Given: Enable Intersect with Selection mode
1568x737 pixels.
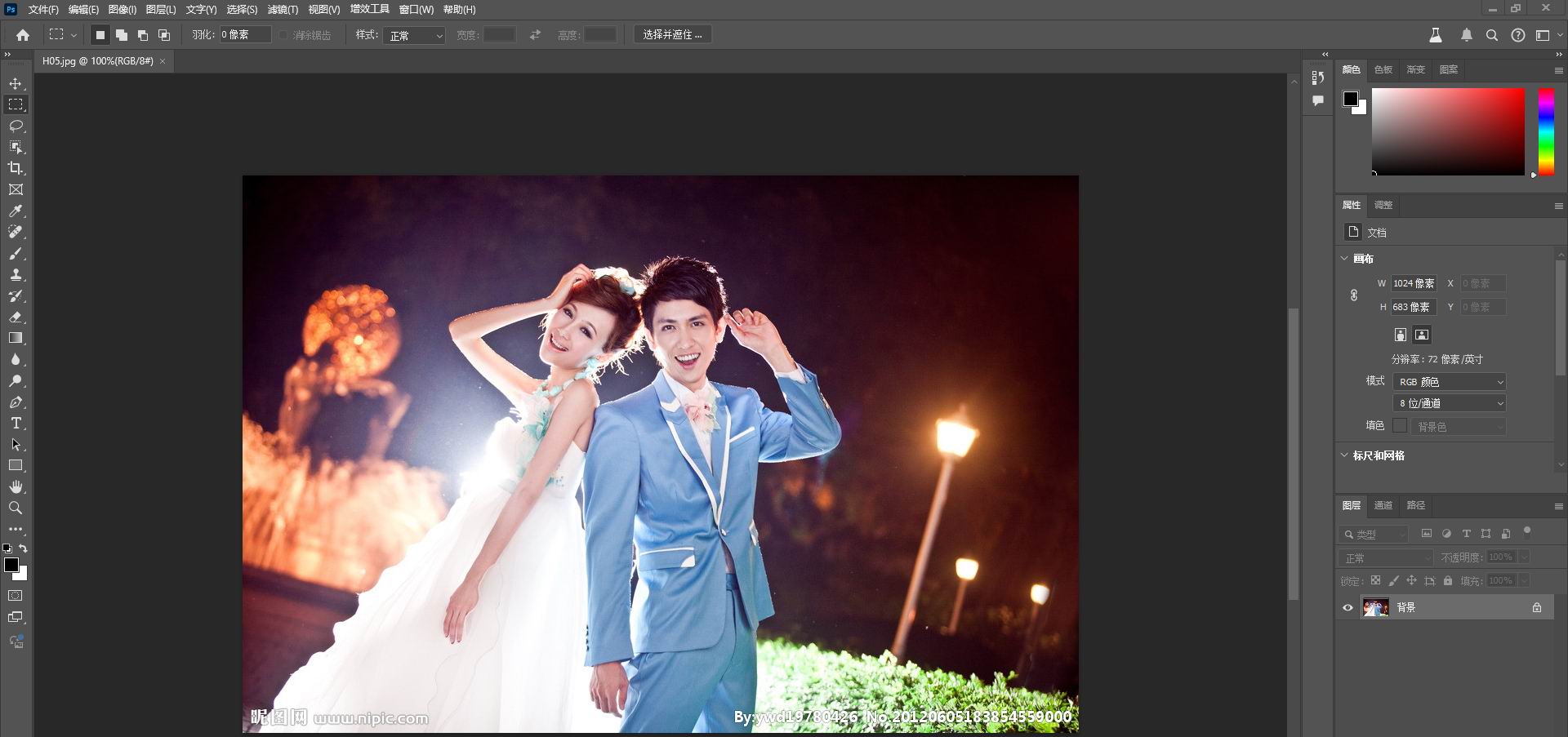Looking at the screenshot, I should [164, 35].
